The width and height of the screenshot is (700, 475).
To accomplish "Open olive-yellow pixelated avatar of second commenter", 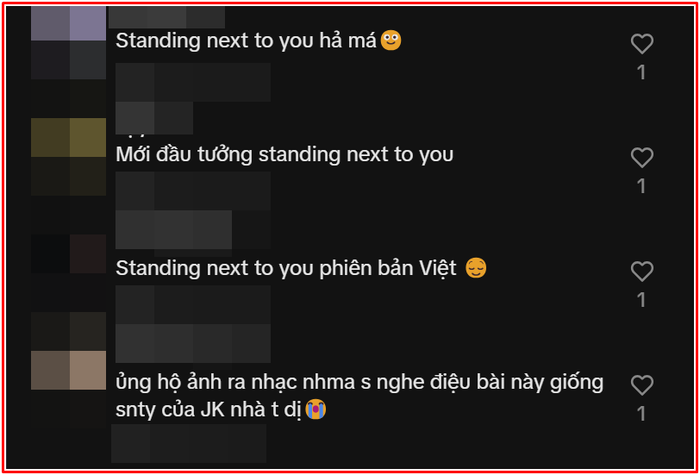I will coord(68,156).
